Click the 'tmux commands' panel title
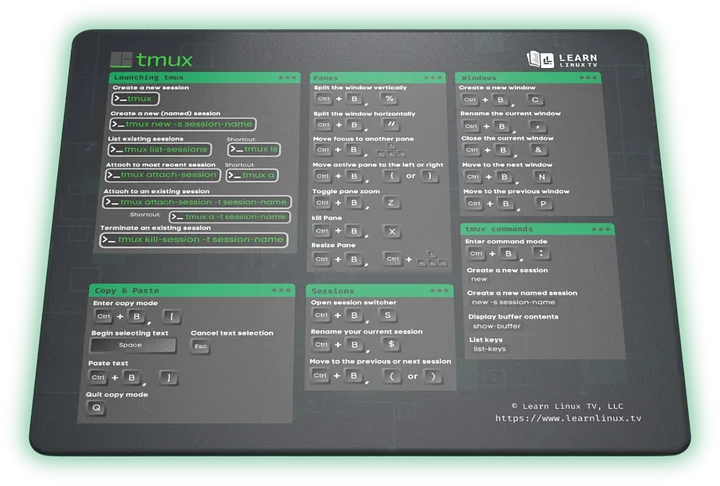The width and height of the screenshot is (720, 486). 499,229
